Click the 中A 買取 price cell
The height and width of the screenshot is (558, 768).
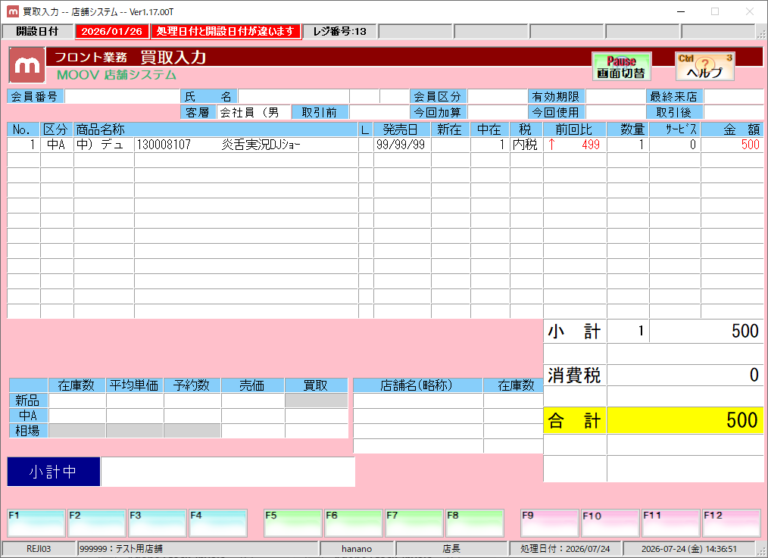click(316, 415)
